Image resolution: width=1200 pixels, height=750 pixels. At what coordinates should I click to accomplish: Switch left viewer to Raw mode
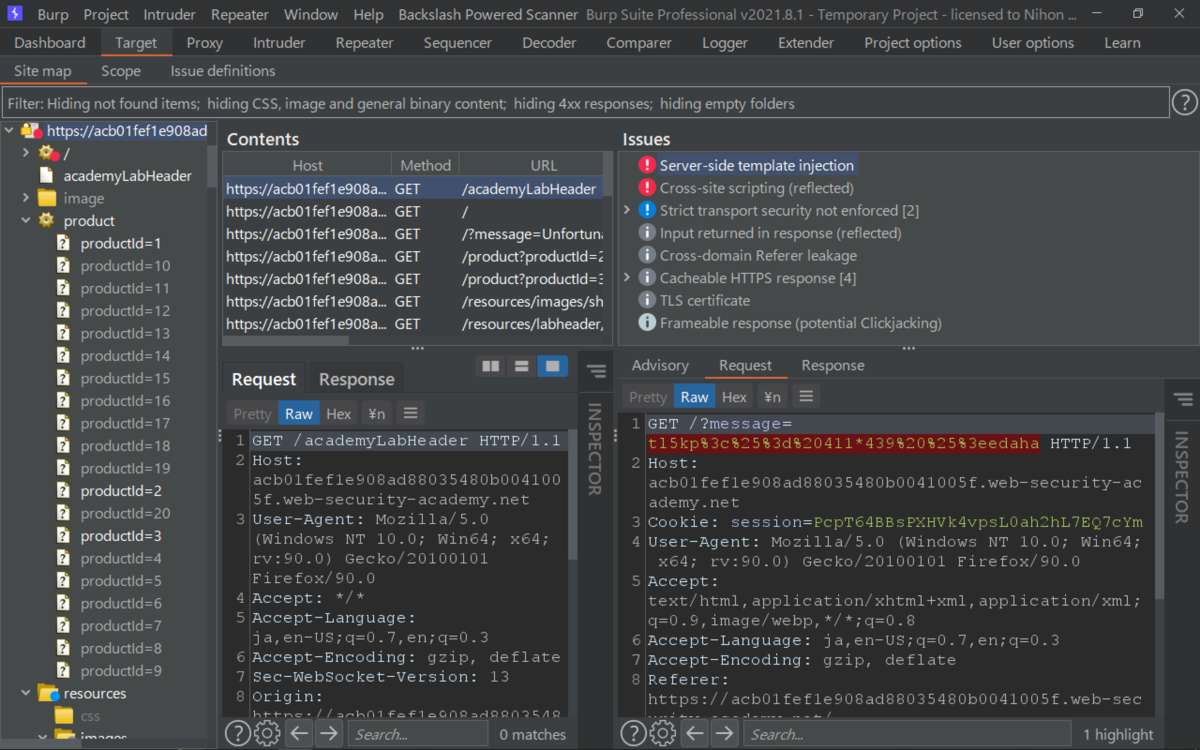tap(299, 413)
